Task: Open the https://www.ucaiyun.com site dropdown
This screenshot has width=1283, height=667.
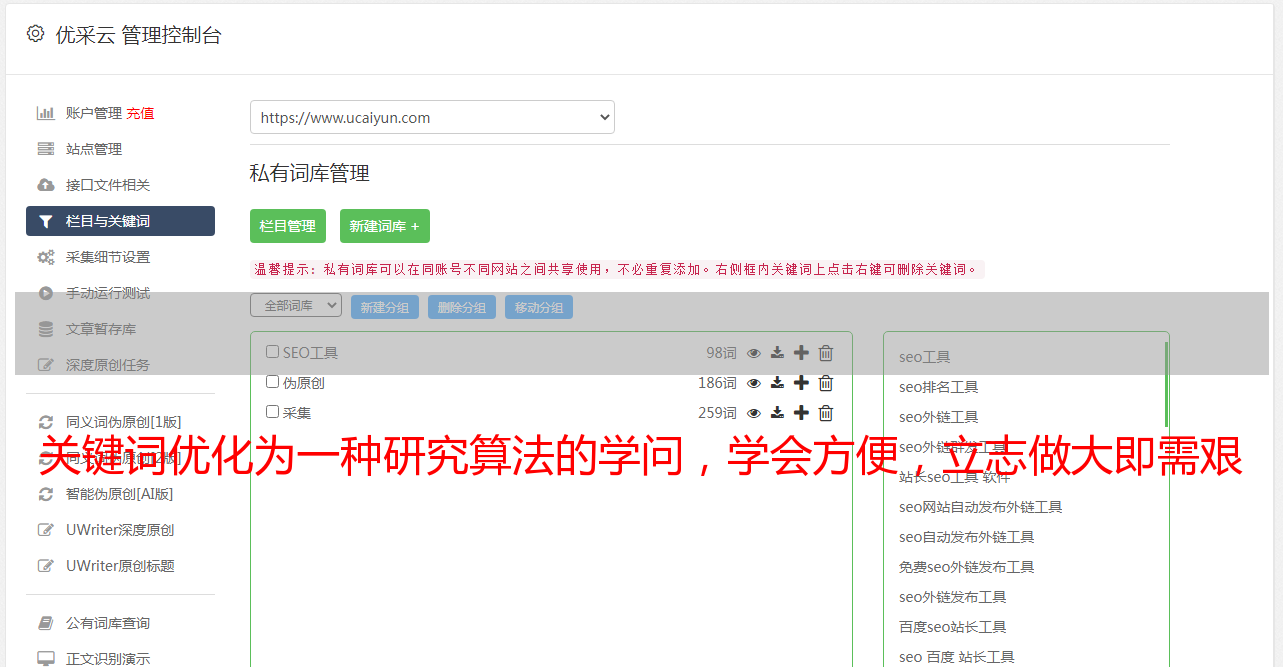Action: pyautogui.click(x=432, y=117)
